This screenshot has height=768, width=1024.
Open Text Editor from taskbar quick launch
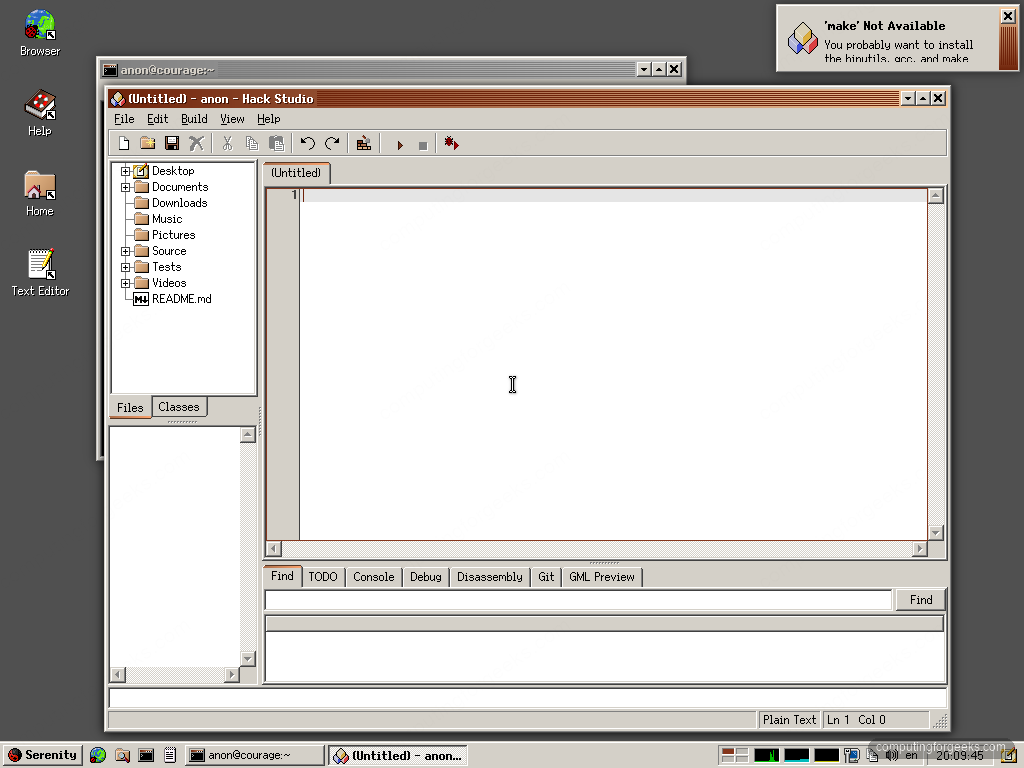[x=170, y=756]
